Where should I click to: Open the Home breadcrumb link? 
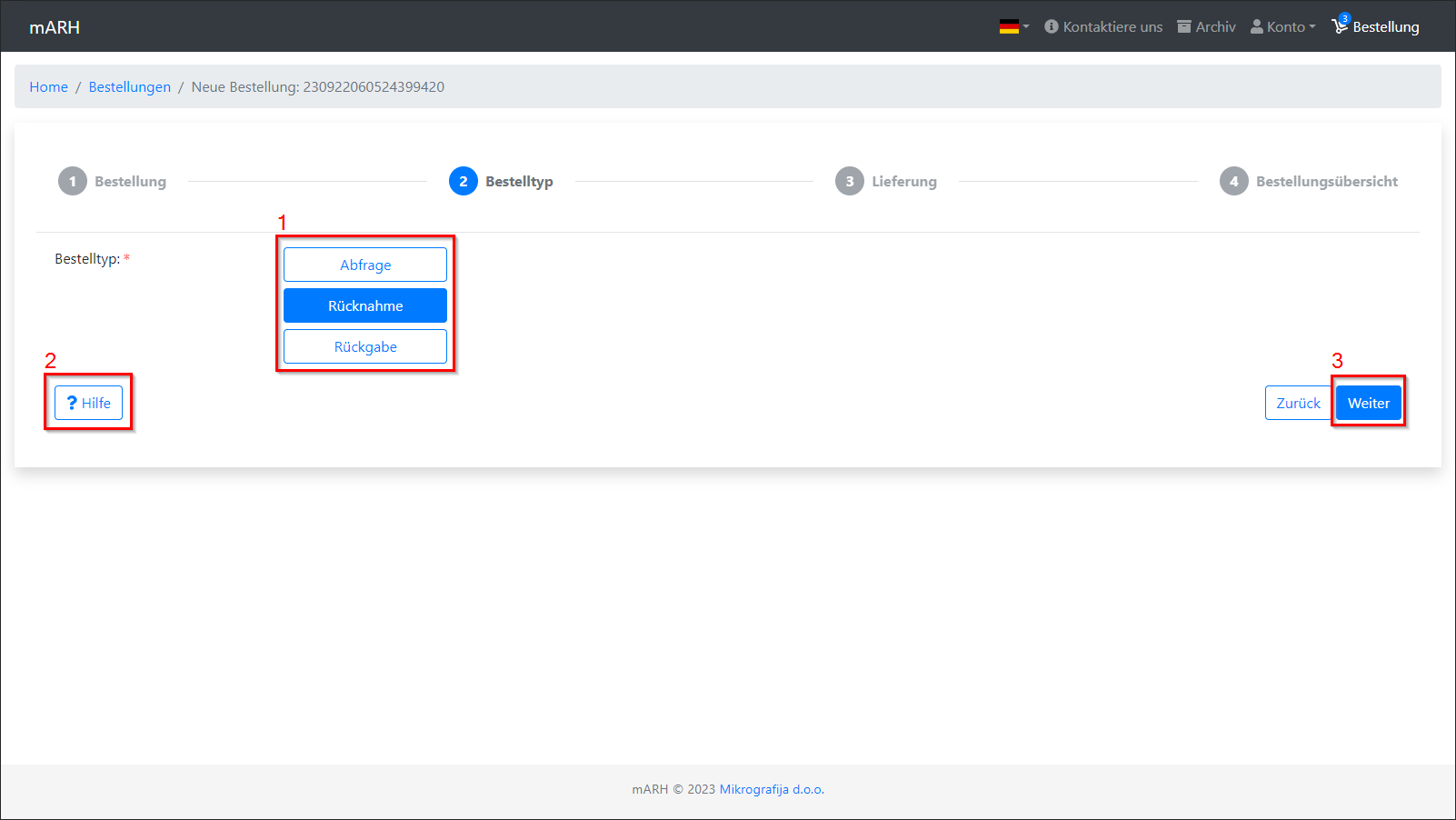click(x=49, y=86)
